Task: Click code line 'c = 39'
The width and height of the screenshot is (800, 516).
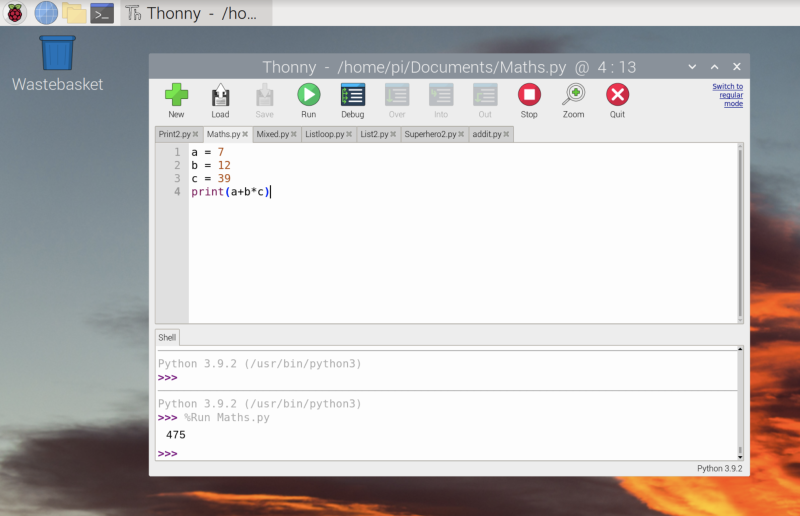Action: pos(211,179)
